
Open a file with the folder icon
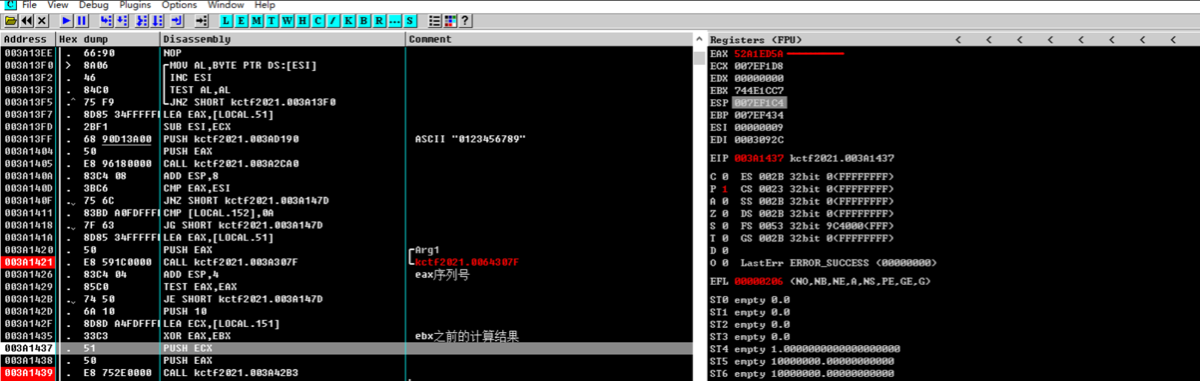click(10, 20)
